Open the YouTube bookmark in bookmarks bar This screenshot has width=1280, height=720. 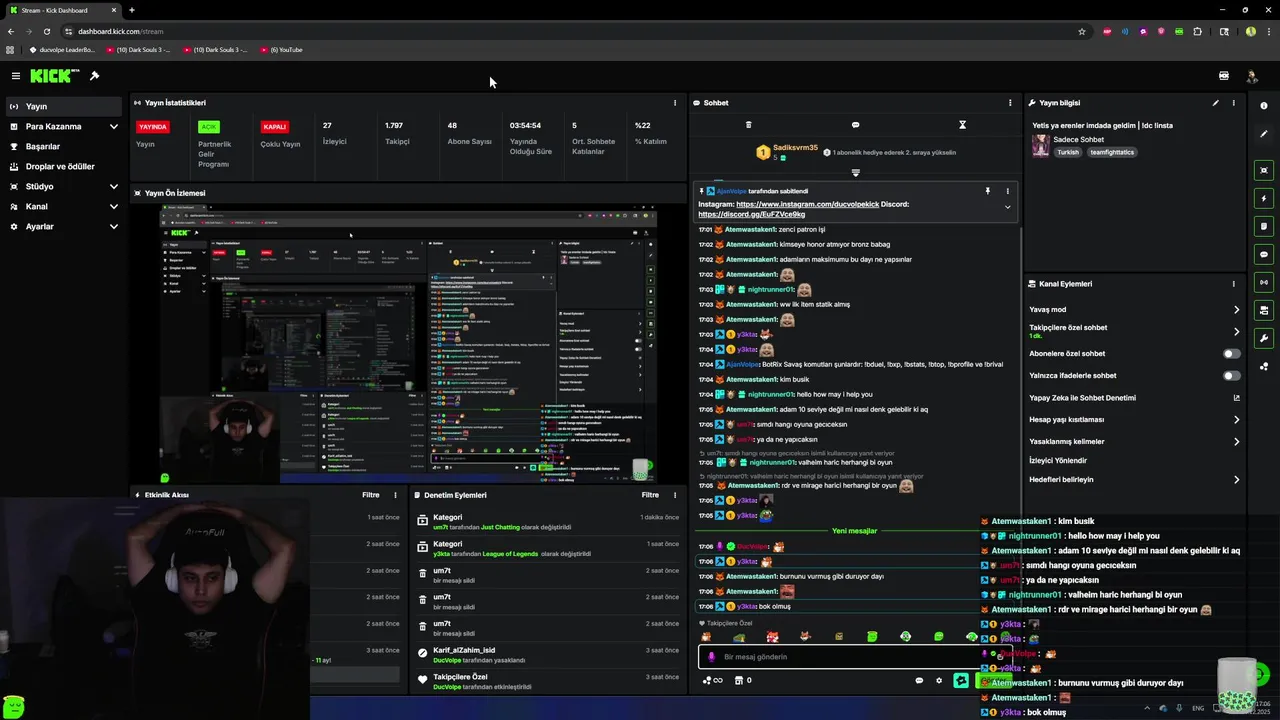[x=282, y=50]
